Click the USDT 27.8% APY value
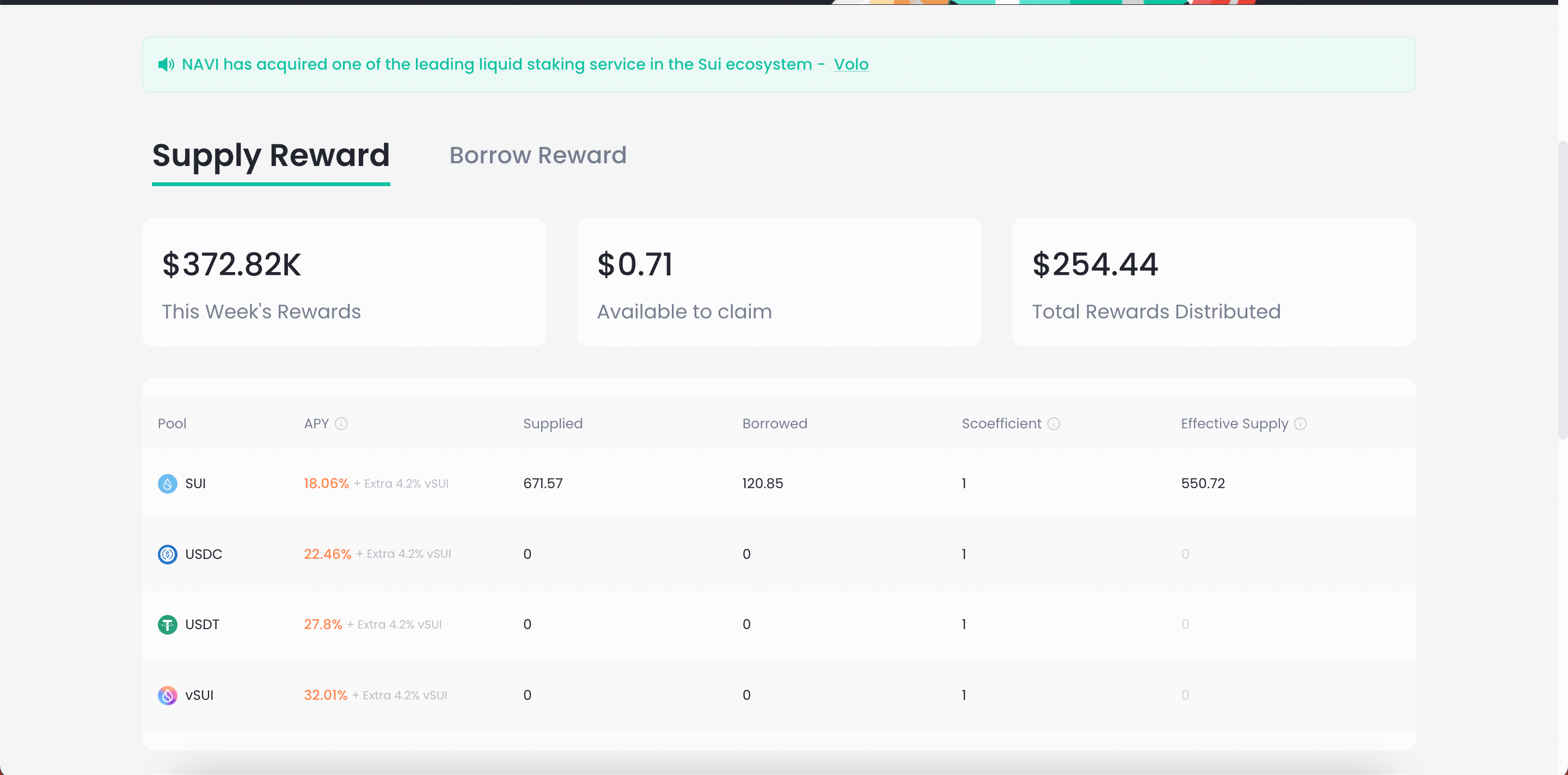1568x775 pixels. pos(323,625)
